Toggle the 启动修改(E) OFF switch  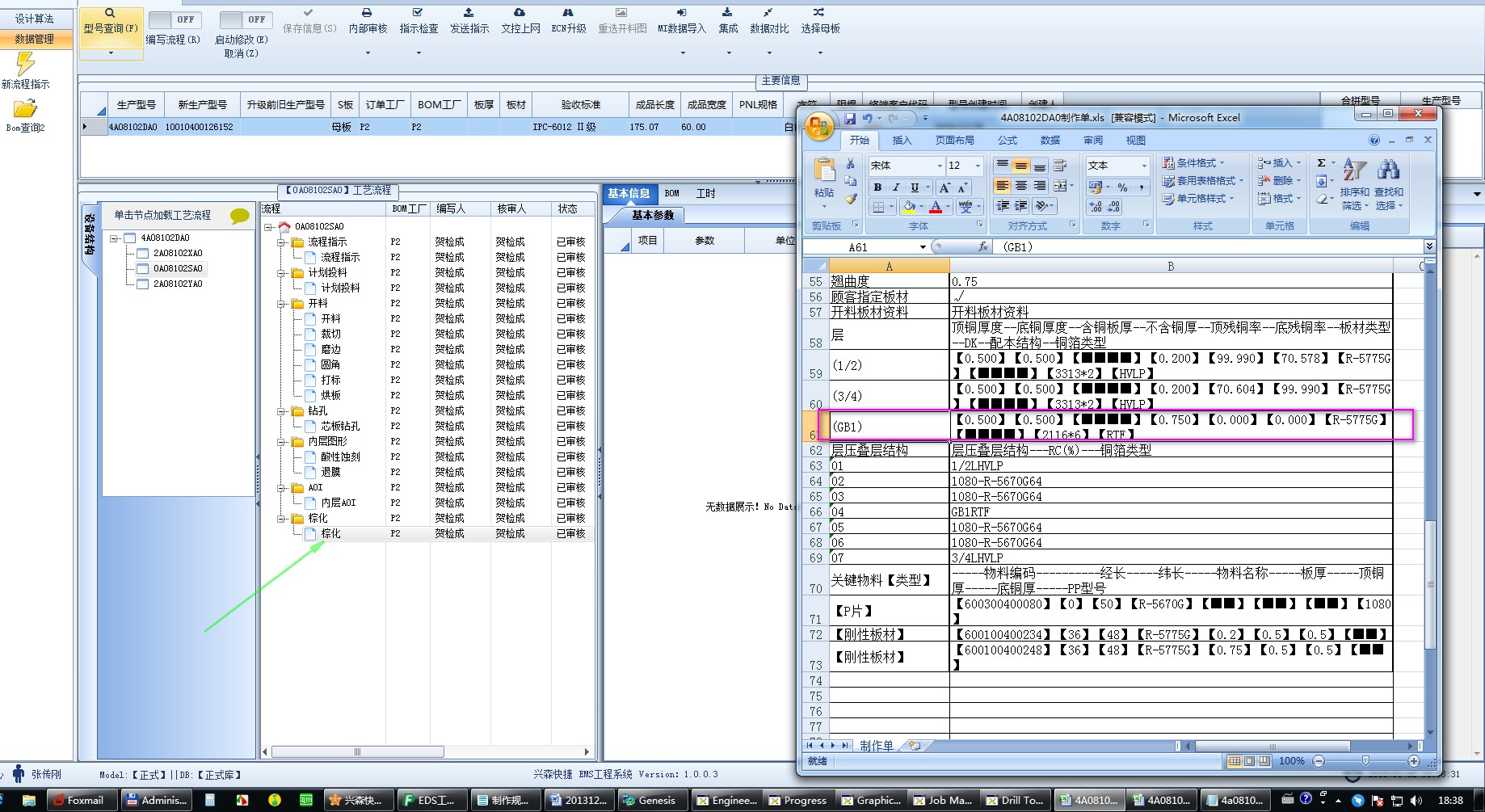(246, 19)
